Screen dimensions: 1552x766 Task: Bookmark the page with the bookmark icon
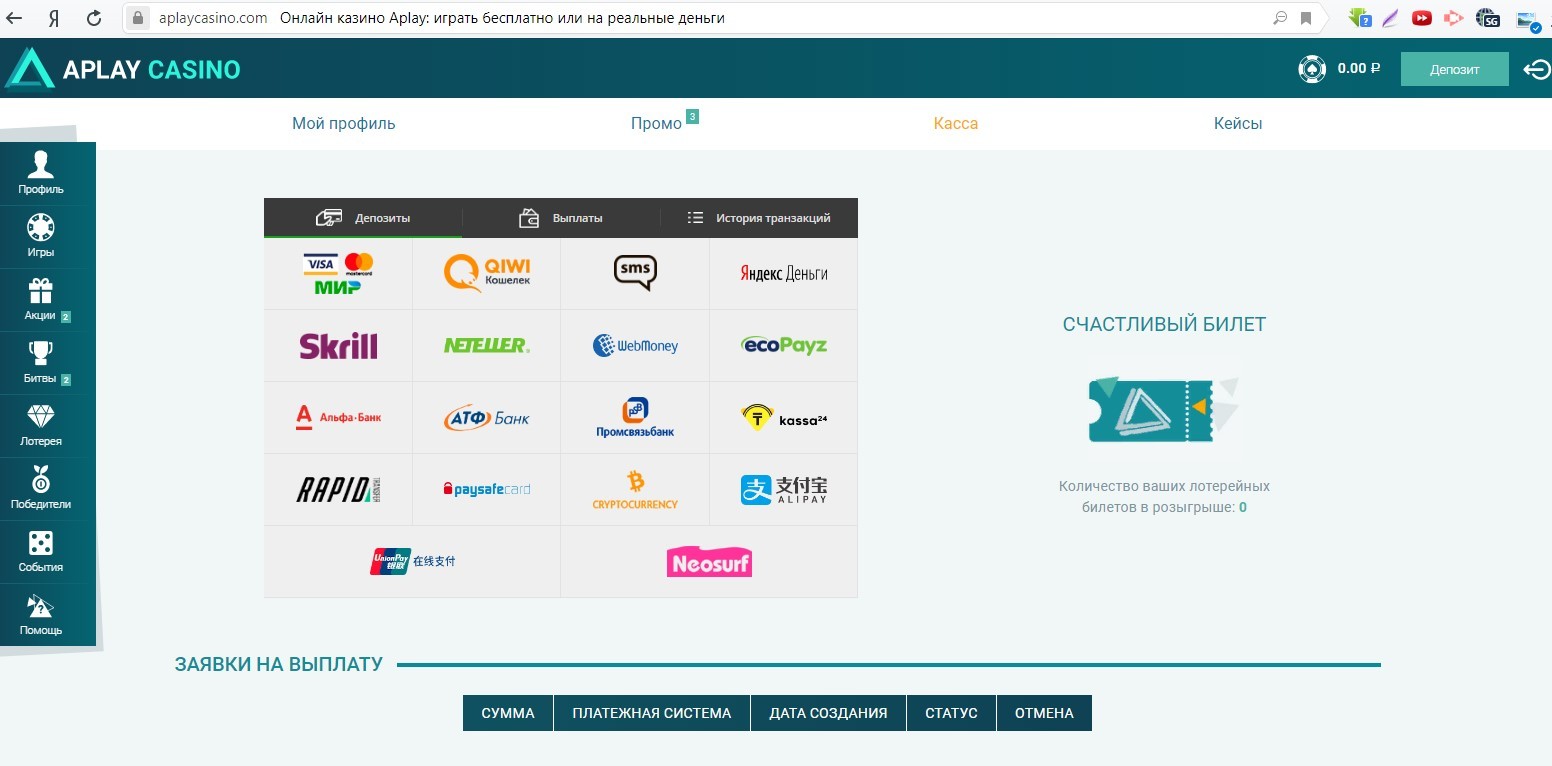[1306, 18]
